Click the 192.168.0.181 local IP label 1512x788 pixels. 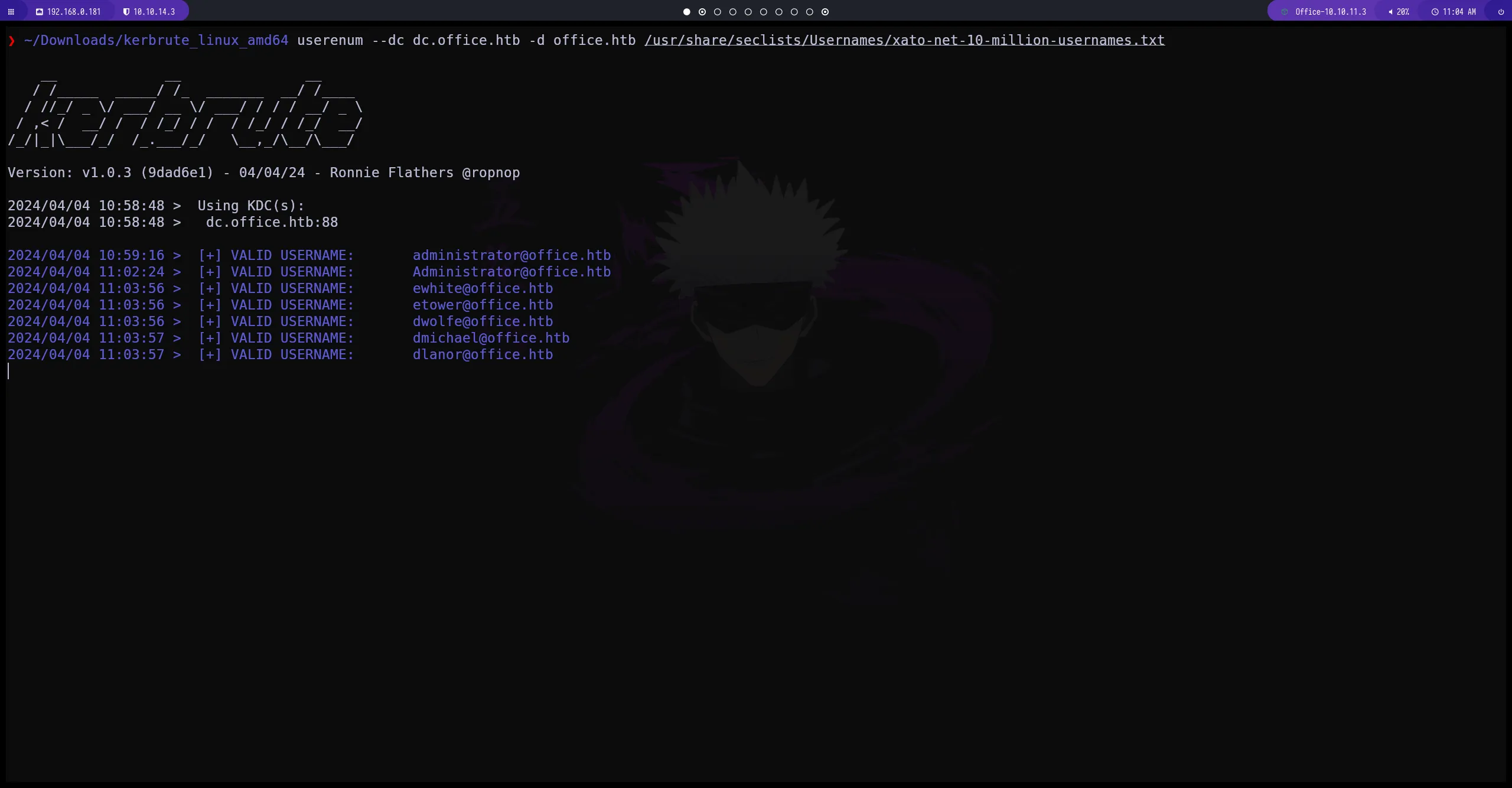point(74,12)
